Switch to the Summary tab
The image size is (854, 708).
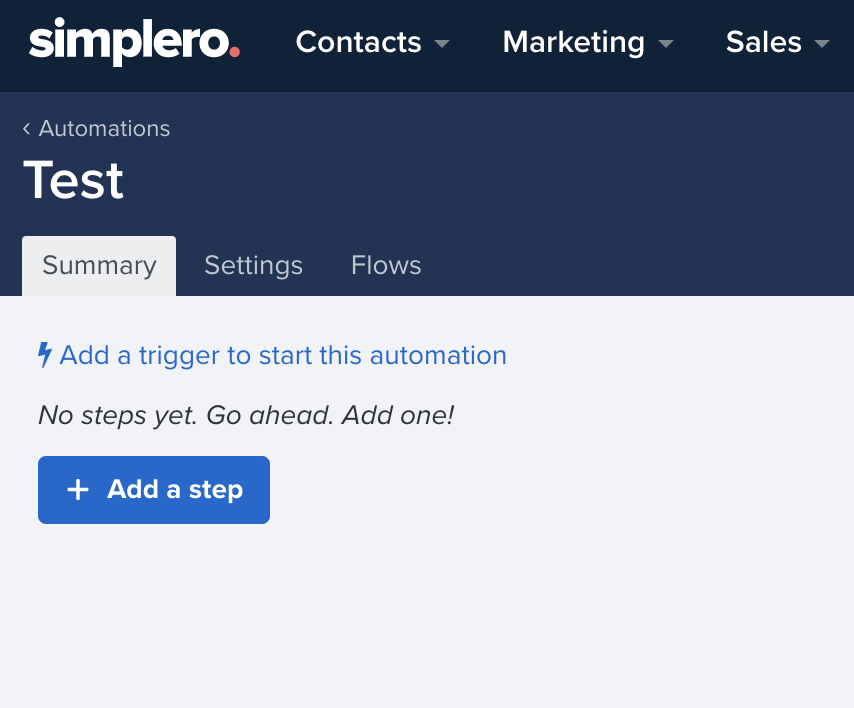coord(99,266)
